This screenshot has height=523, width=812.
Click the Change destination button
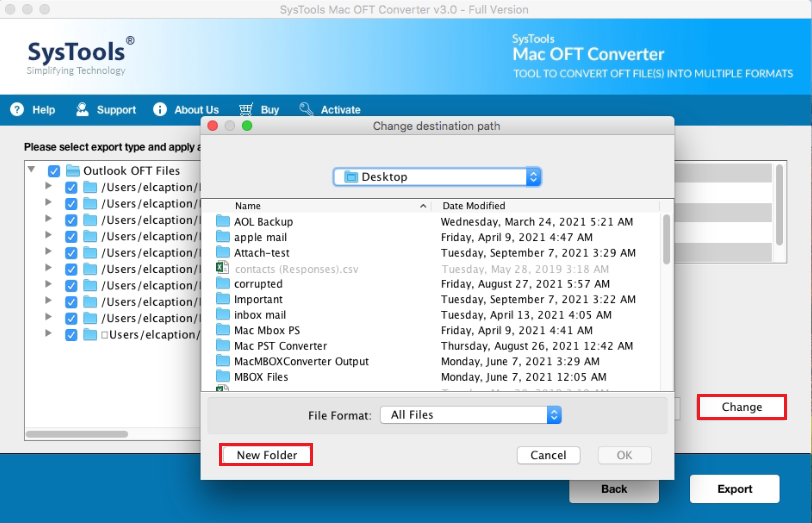742,407
